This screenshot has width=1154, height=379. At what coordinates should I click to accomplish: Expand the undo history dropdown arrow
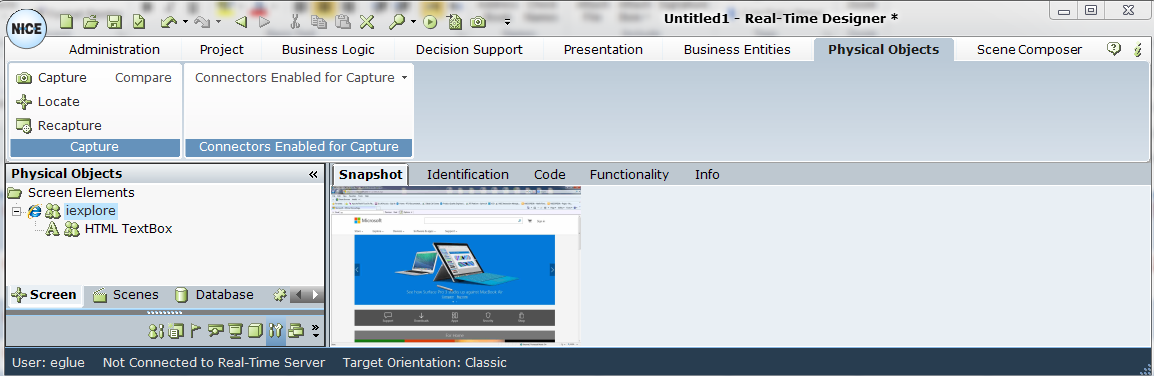coord(185,22)
